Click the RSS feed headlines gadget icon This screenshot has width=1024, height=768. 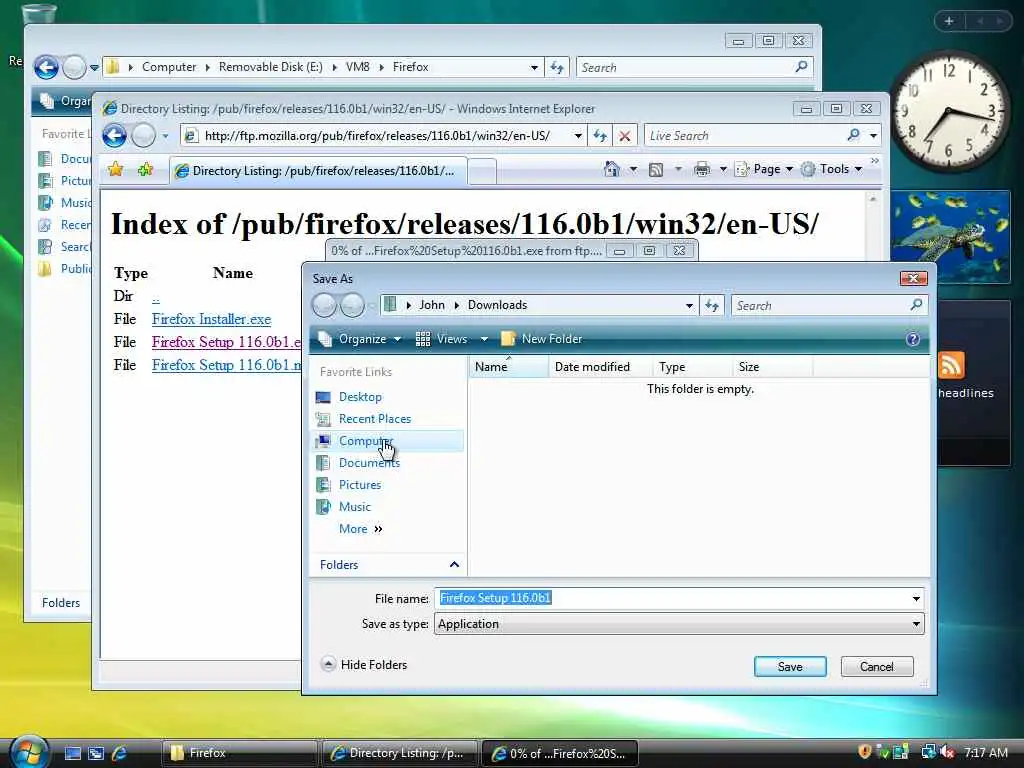pyautogui.click(x=951, y=364)
